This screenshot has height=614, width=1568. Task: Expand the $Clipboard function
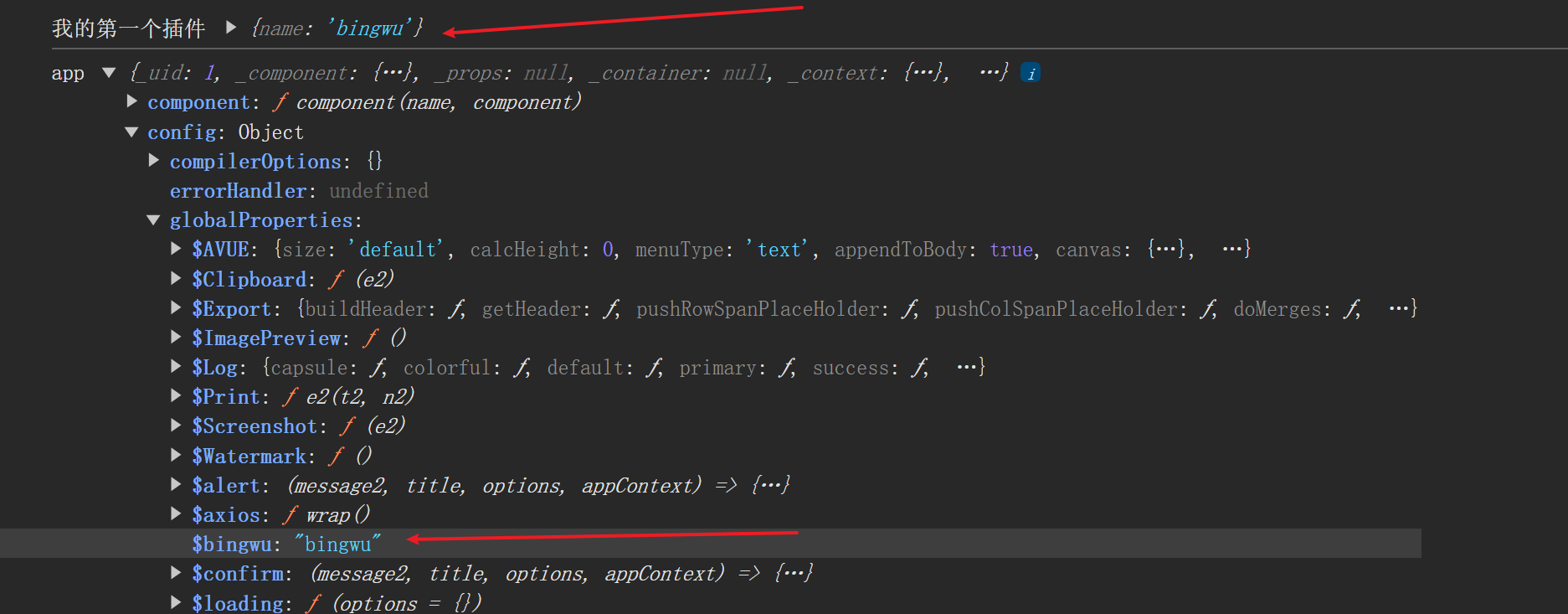176,277
